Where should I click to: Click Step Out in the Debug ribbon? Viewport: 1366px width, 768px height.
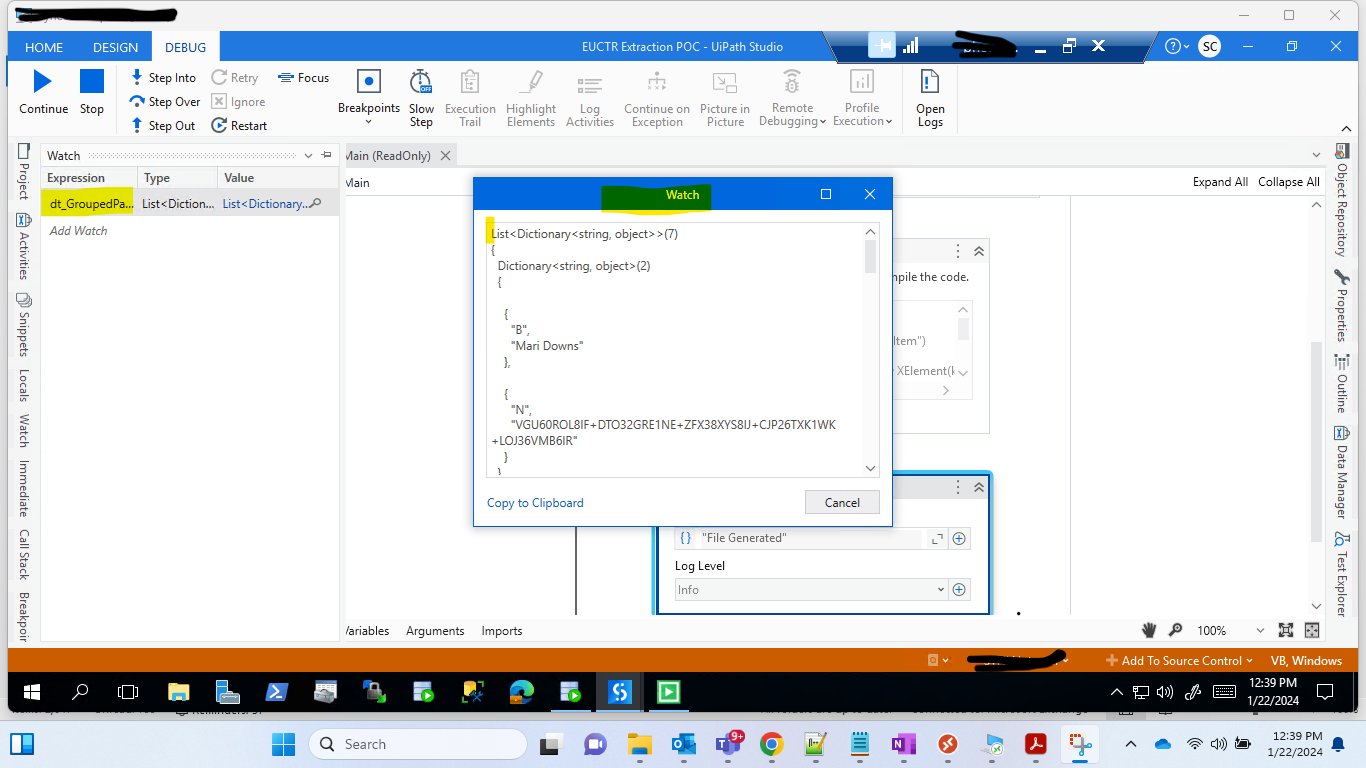tap(164, 125)
